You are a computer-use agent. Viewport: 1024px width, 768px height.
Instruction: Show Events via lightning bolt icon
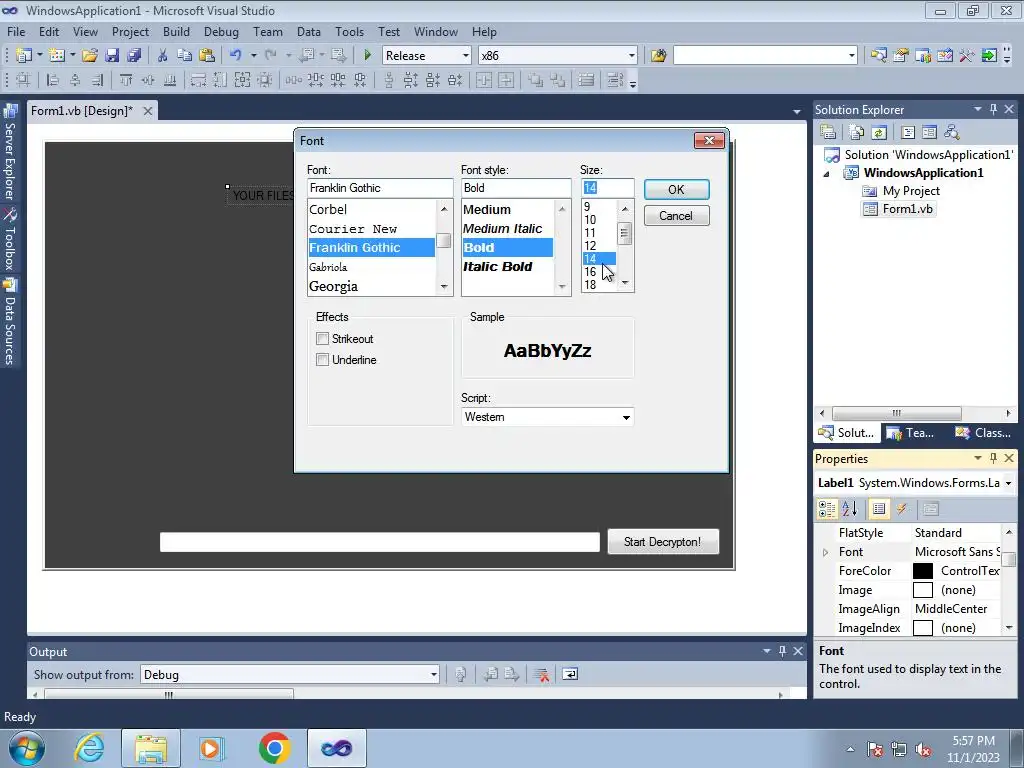tap(902, 509)
